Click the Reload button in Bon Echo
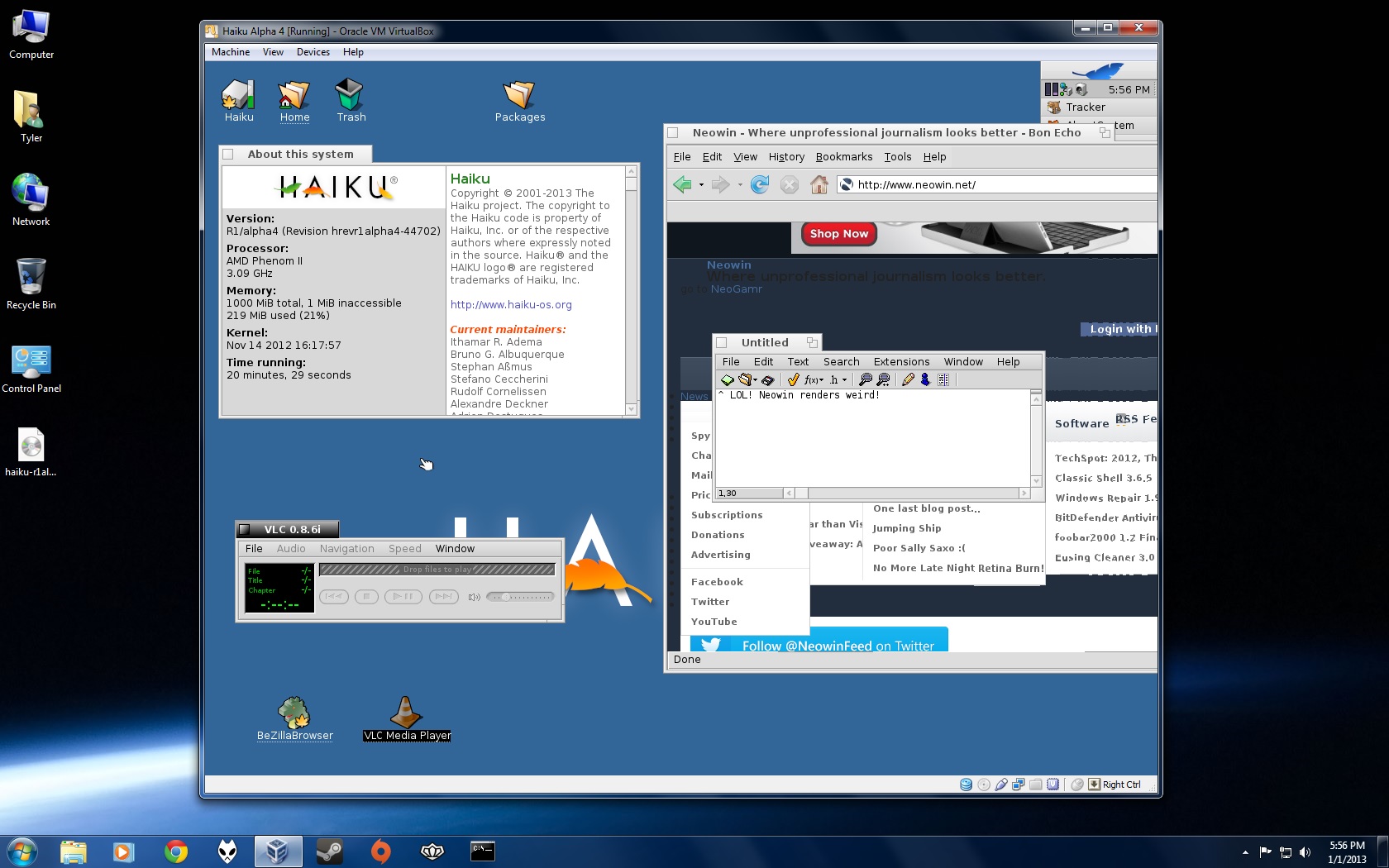This screenshot has height=868, width=1389. pos(759,184)
